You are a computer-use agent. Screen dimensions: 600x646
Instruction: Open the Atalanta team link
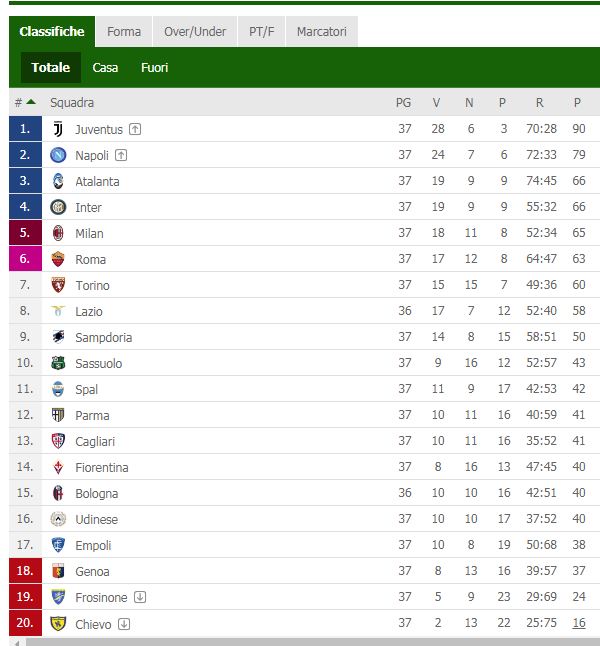click(x=97, y=181)
